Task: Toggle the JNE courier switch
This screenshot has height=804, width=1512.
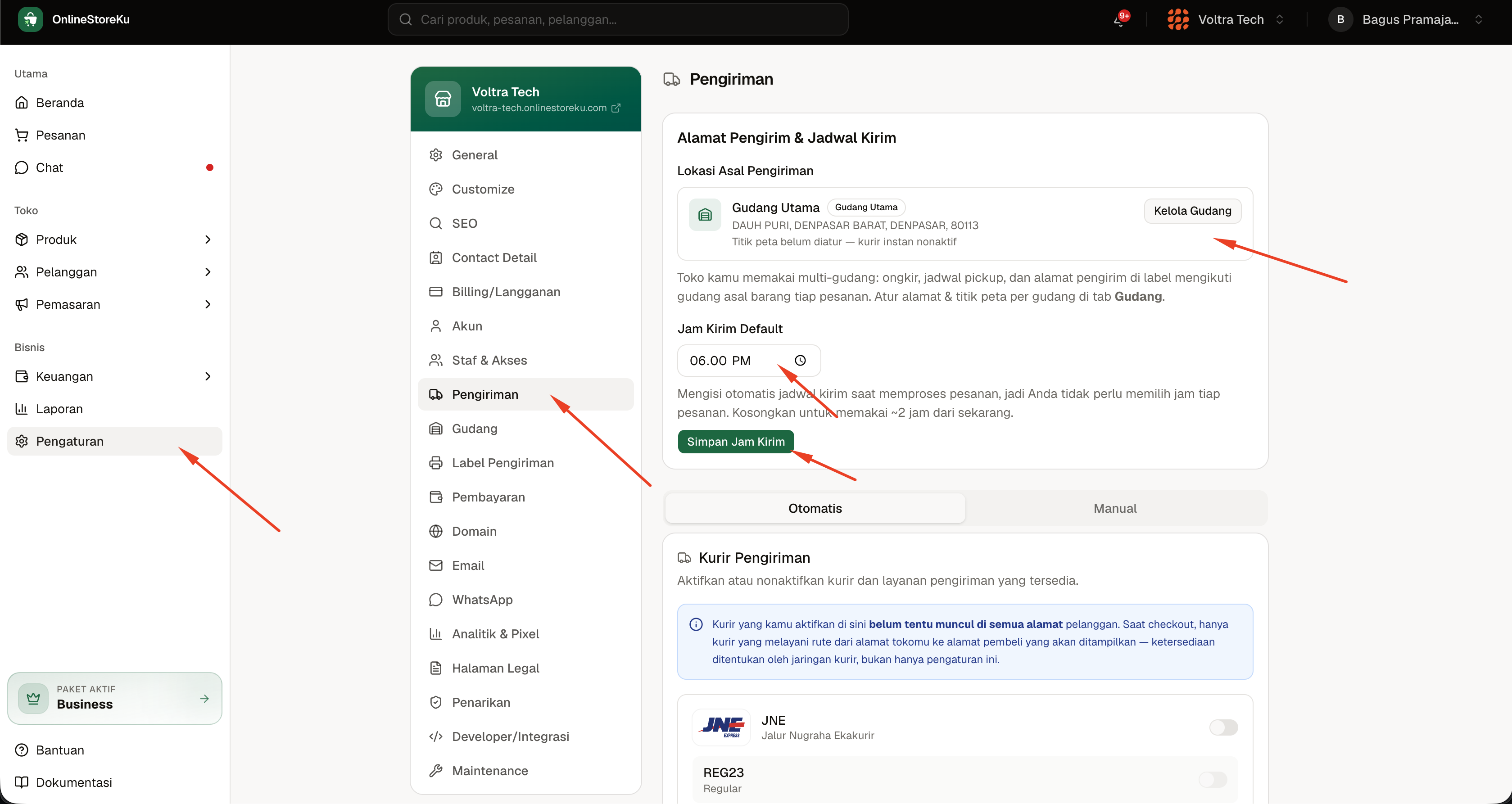Action: click(x=1223, y=727)
